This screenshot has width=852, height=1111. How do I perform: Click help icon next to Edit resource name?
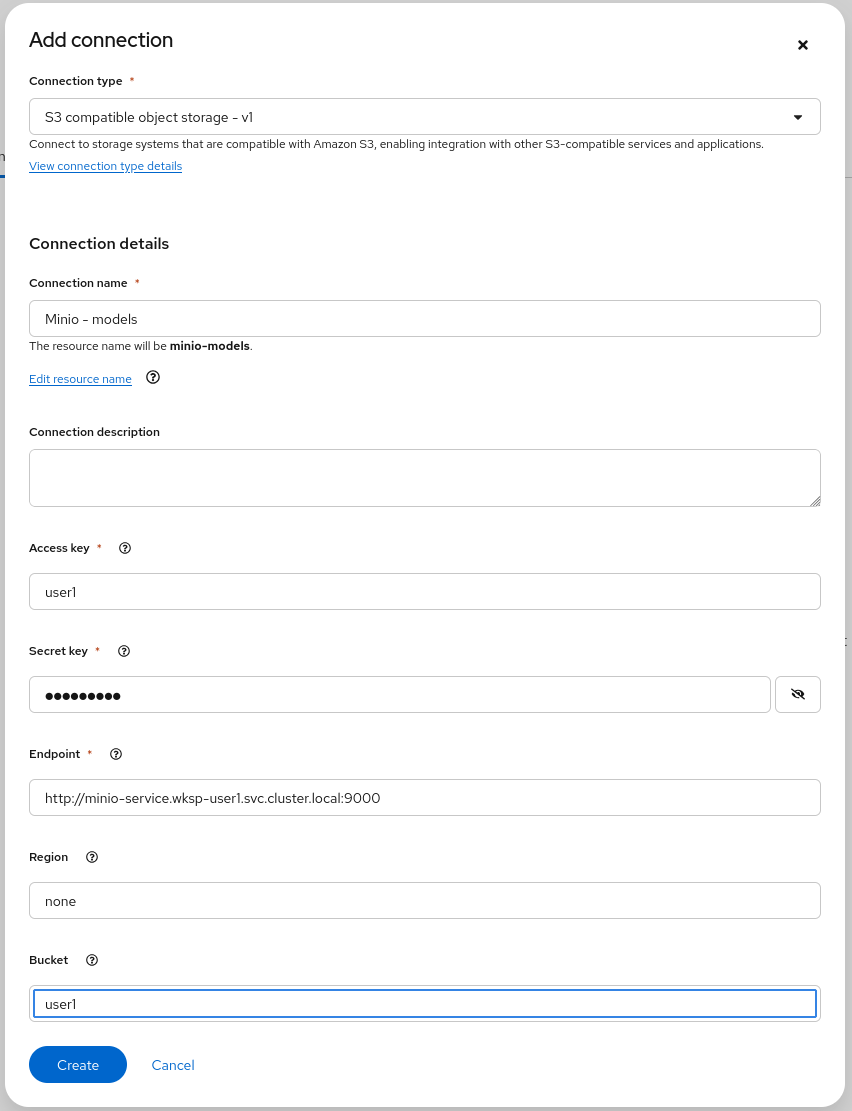tap(152, 378)
